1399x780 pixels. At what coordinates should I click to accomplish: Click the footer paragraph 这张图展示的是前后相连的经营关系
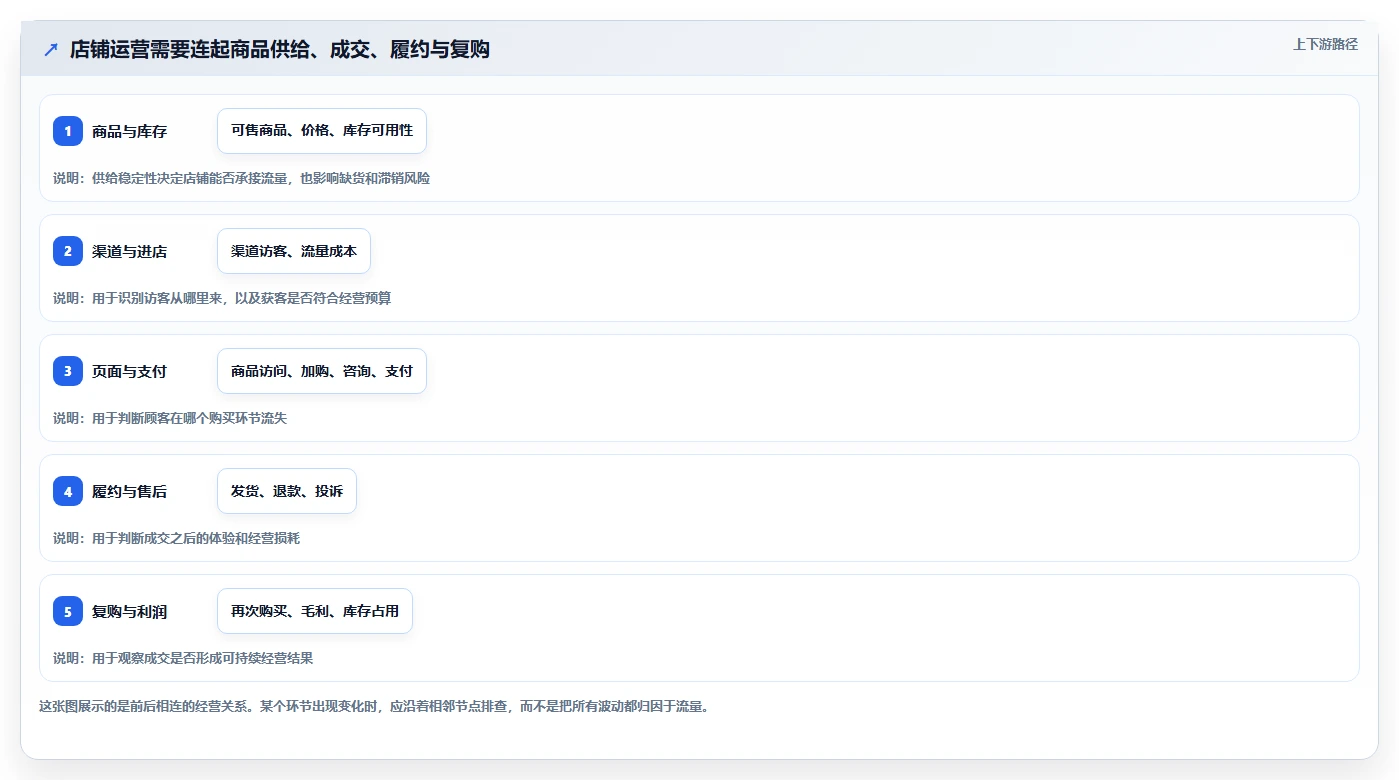tap(374, 706)
